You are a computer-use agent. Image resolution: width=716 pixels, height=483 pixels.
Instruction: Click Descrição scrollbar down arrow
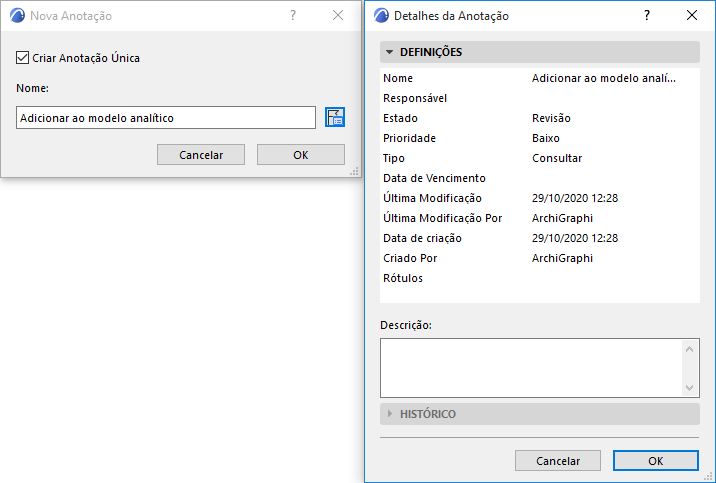pyautogui.click(x=690, y=387)
